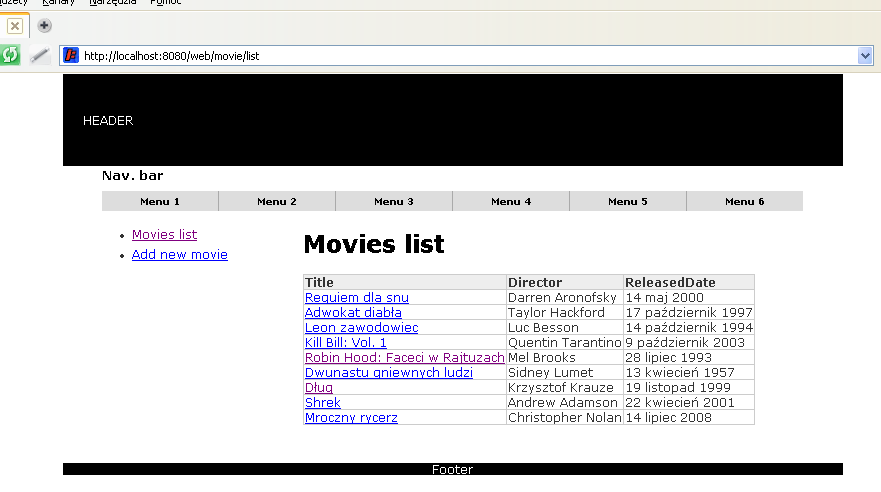Select the Taylor Hackford cell
This screenshot has width=881, height=492.
565,312
